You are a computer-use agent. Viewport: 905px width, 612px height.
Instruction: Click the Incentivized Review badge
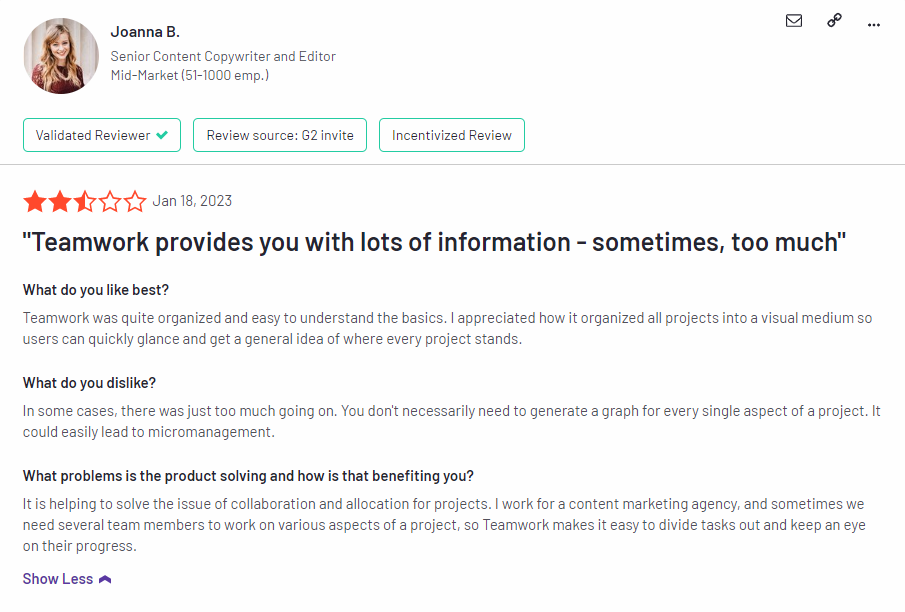[452, 135]
